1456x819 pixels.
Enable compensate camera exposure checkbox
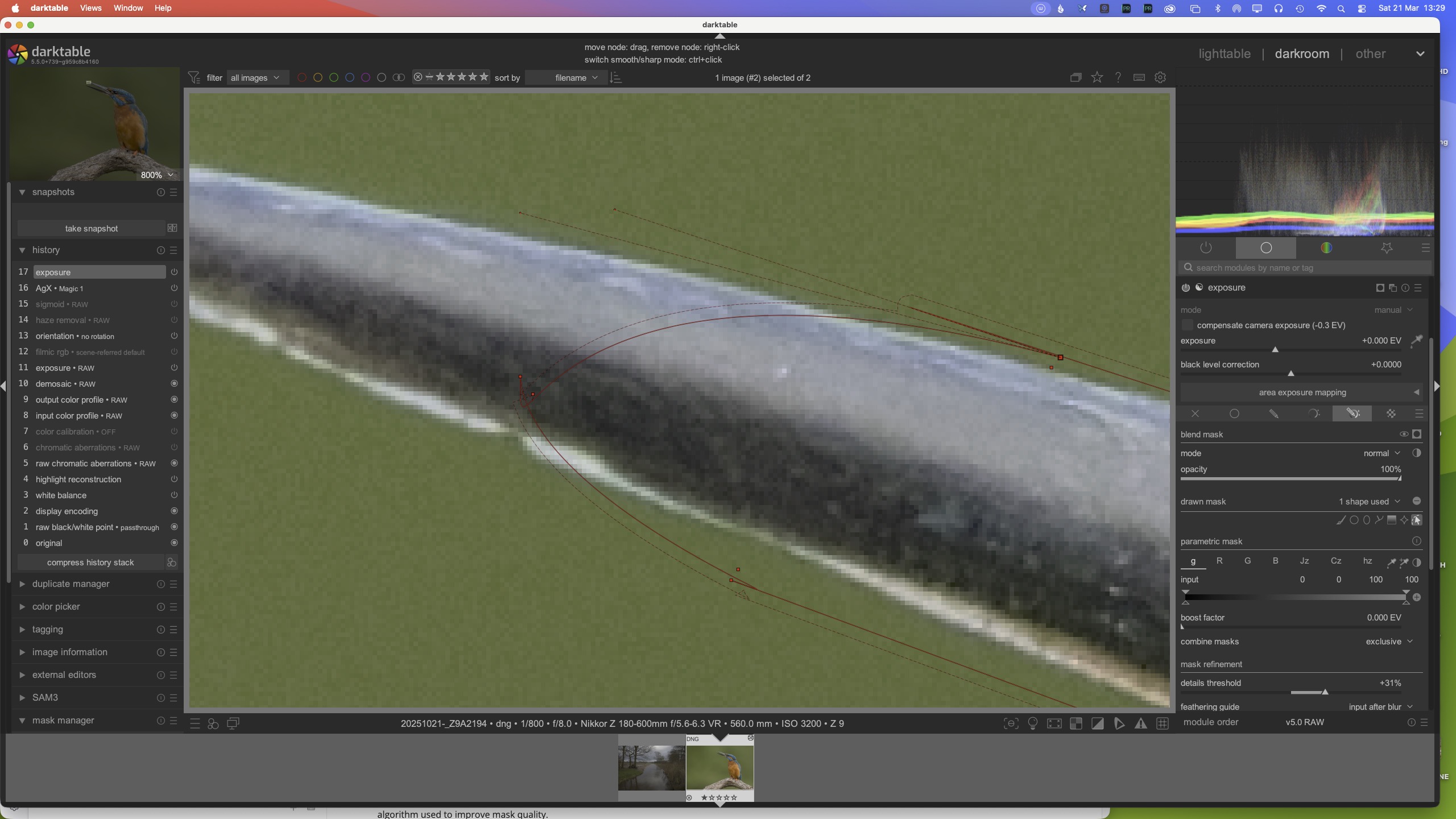point(1187,325)
